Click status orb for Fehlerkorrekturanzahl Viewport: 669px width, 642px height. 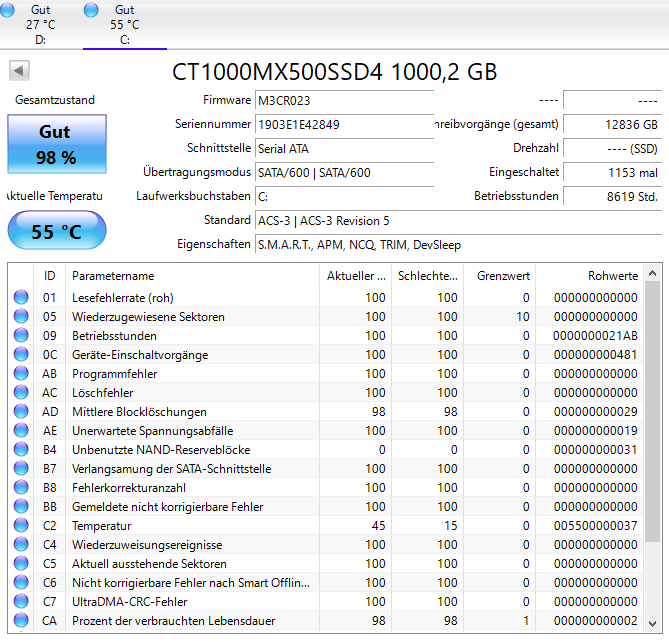tap(21, 488)
